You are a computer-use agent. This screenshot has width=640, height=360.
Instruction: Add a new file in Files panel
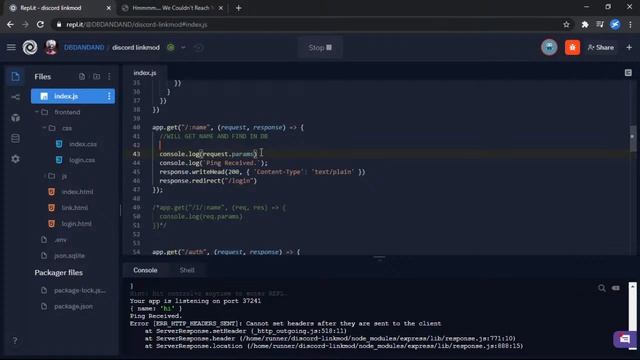click(82, 76)
